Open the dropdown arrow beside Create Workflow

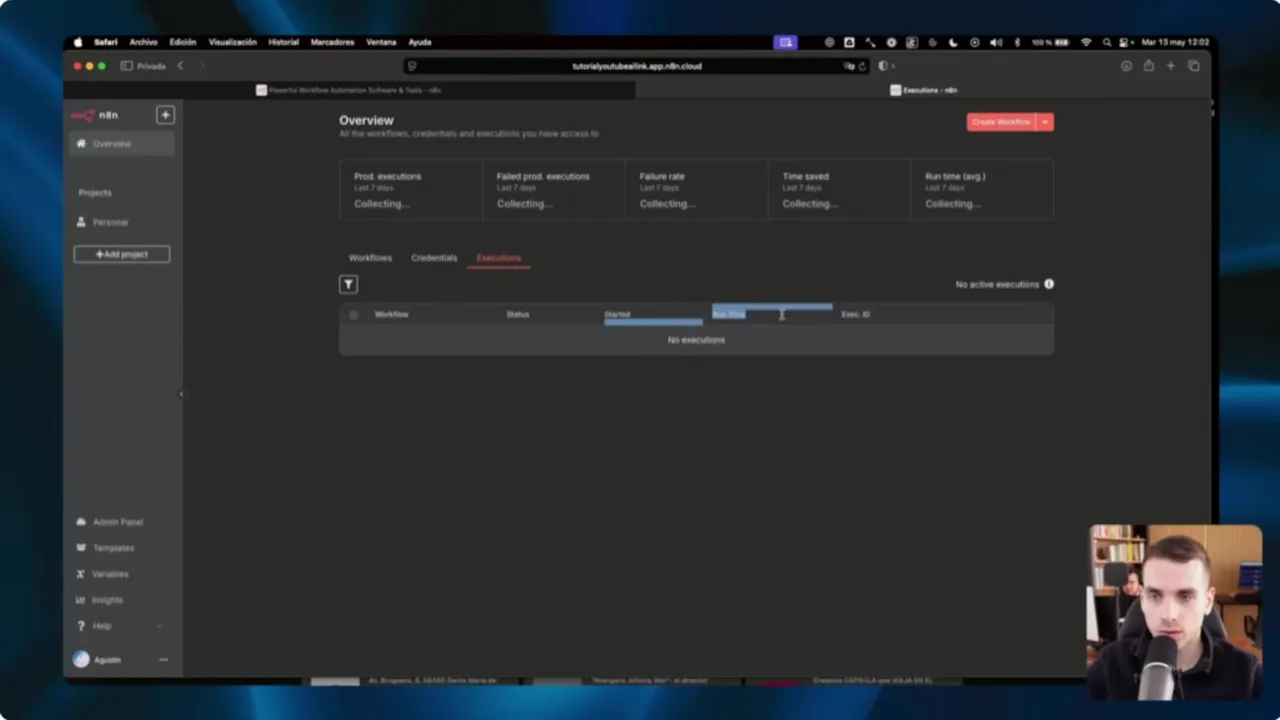(1045, 122)
